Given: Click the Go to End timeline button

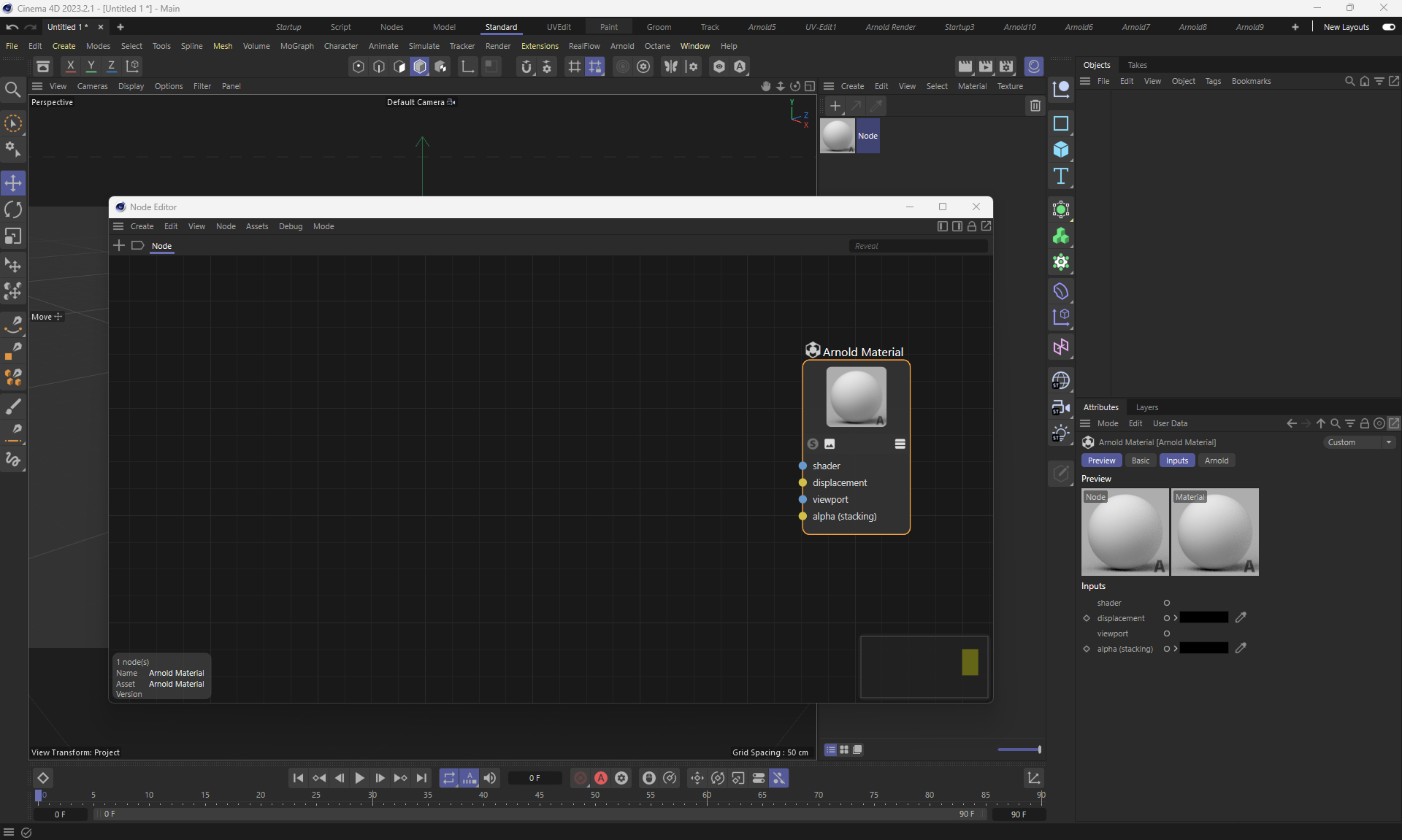Looking at the screenshot, I should click(x=421, y=778).
